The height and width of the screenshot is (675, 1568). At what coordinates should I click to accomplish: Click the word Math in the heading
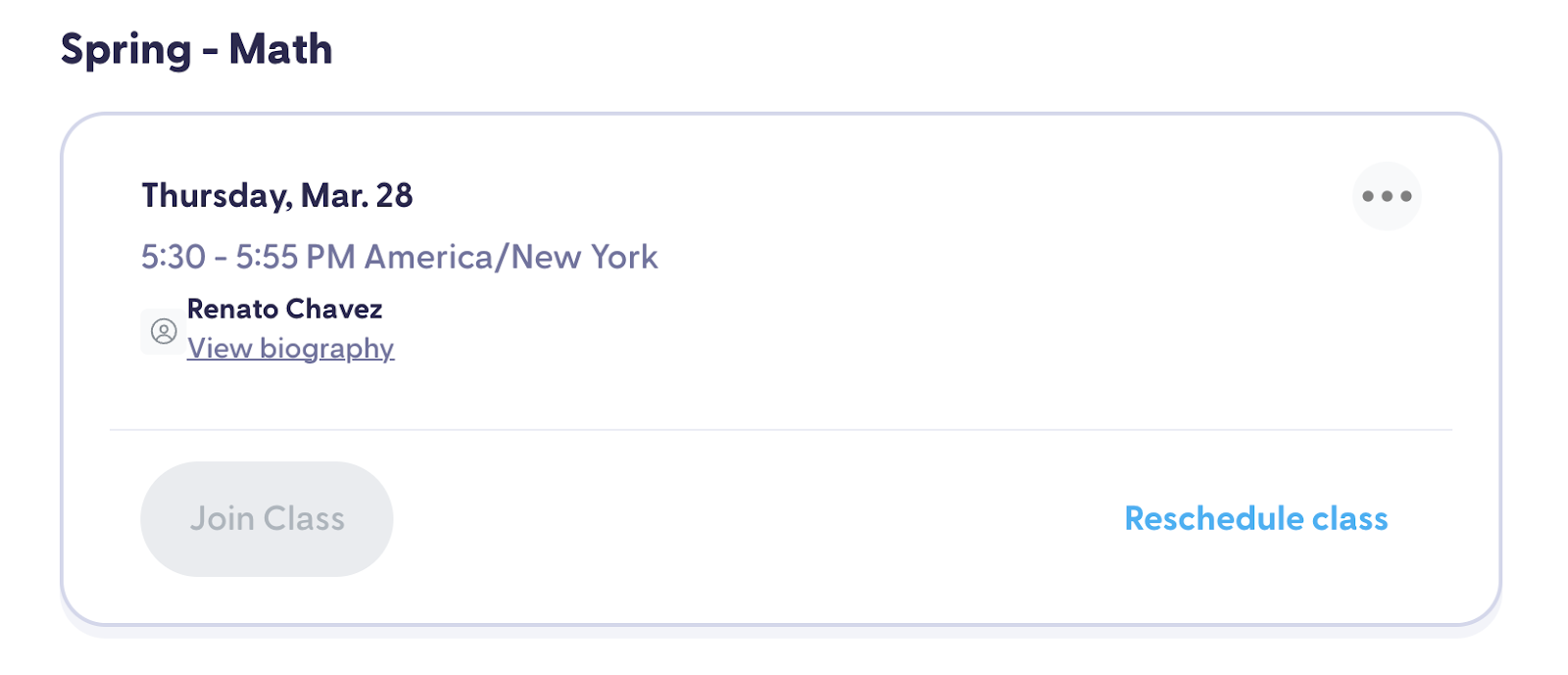tap(280, 49)
